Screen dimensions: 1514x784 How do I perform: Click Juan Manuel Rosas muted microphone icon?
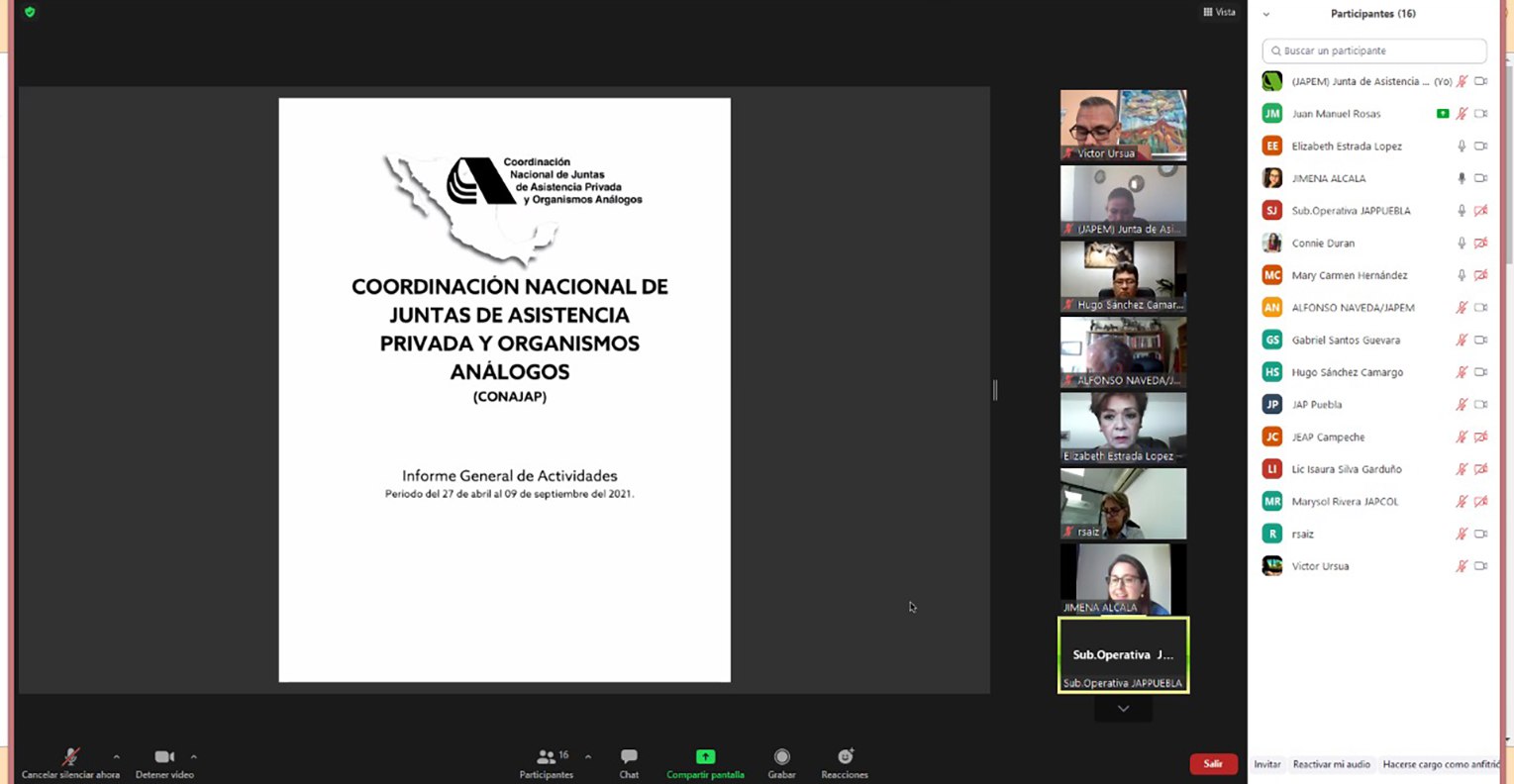point(1462,114)
